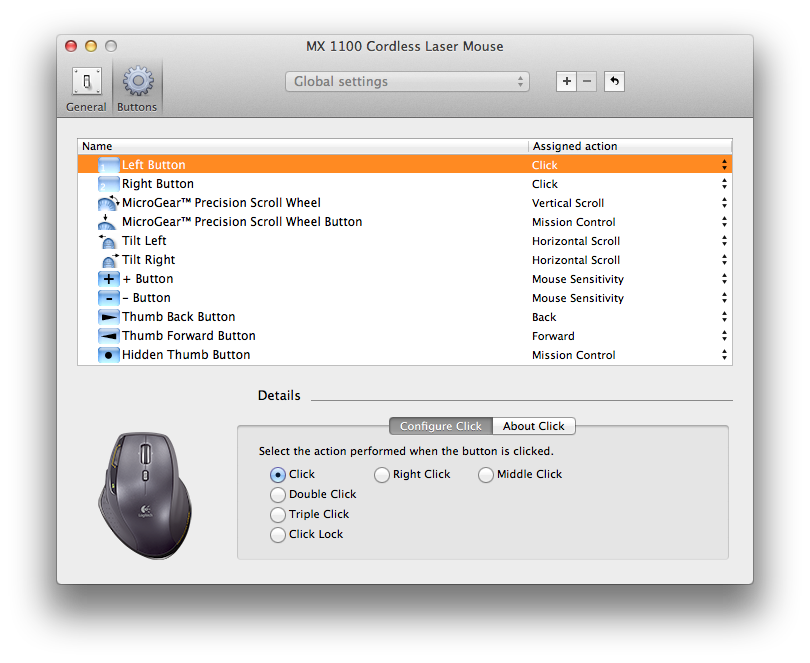Select the Tilt Right row name
Viewport: 810px width, 663px height.
click(x=148, y=260)
